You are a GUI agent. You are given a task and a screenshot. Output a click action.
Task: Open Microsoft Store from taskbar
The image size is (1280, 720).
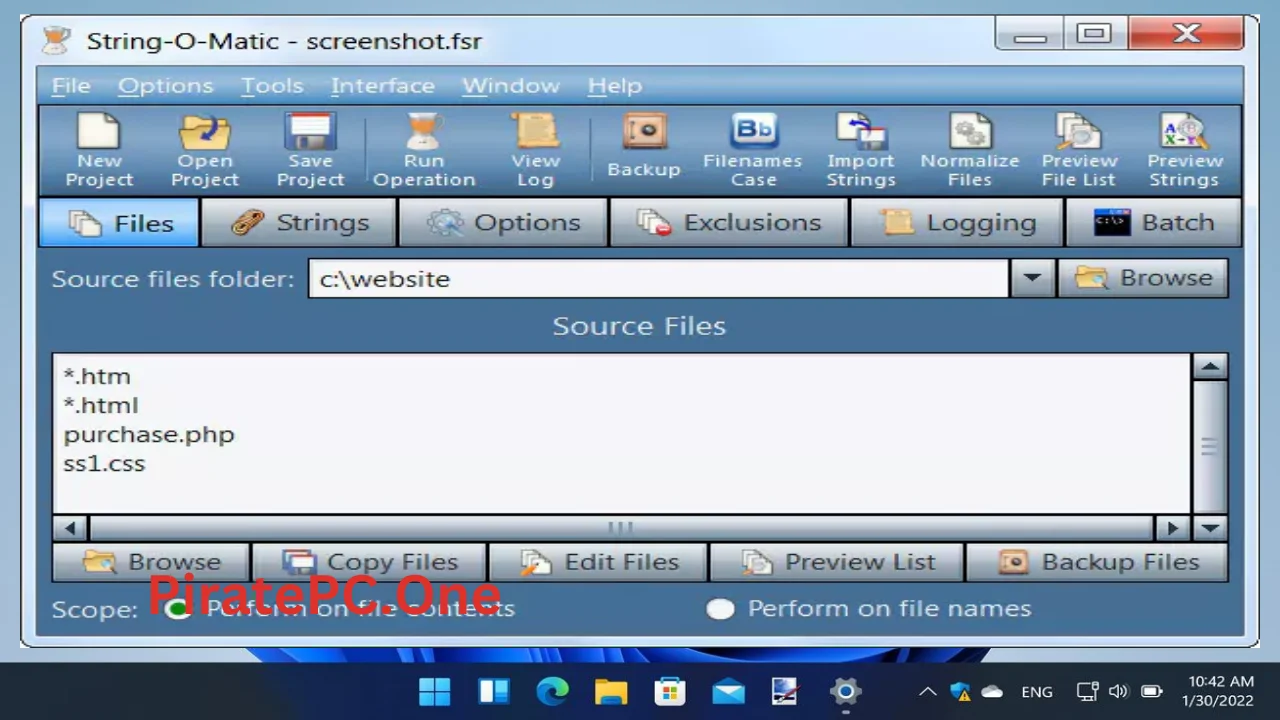[x=669, y=691]
